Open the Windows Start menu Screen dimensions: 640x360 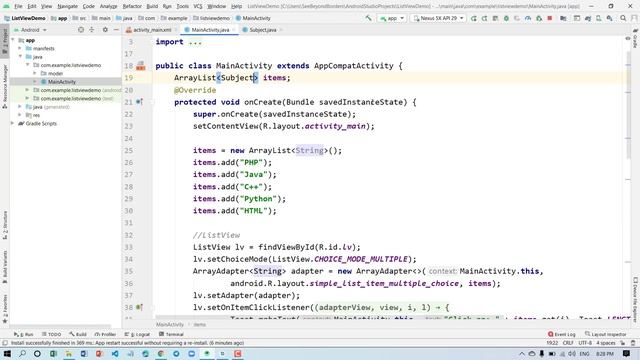[7, 353]
